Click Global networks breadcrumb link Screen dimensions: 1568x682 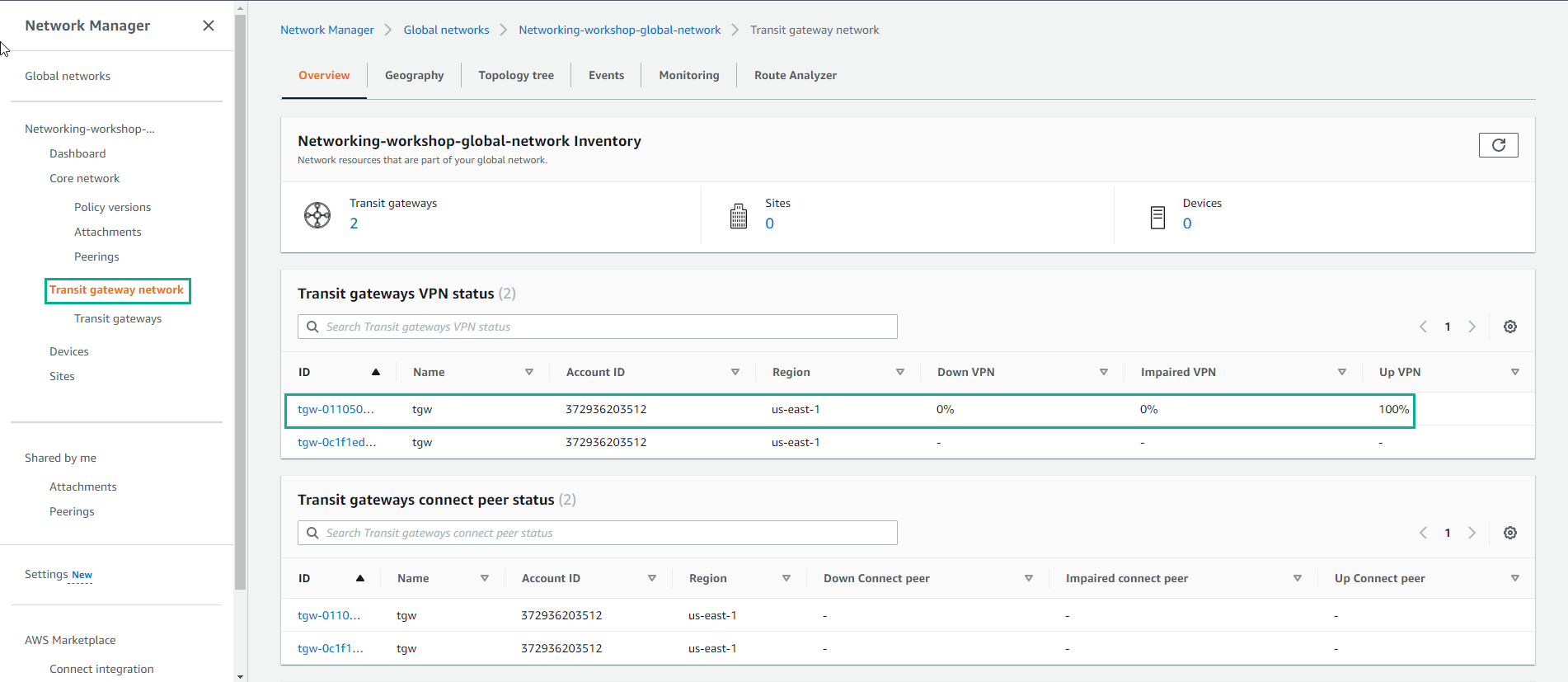point(446,30)
